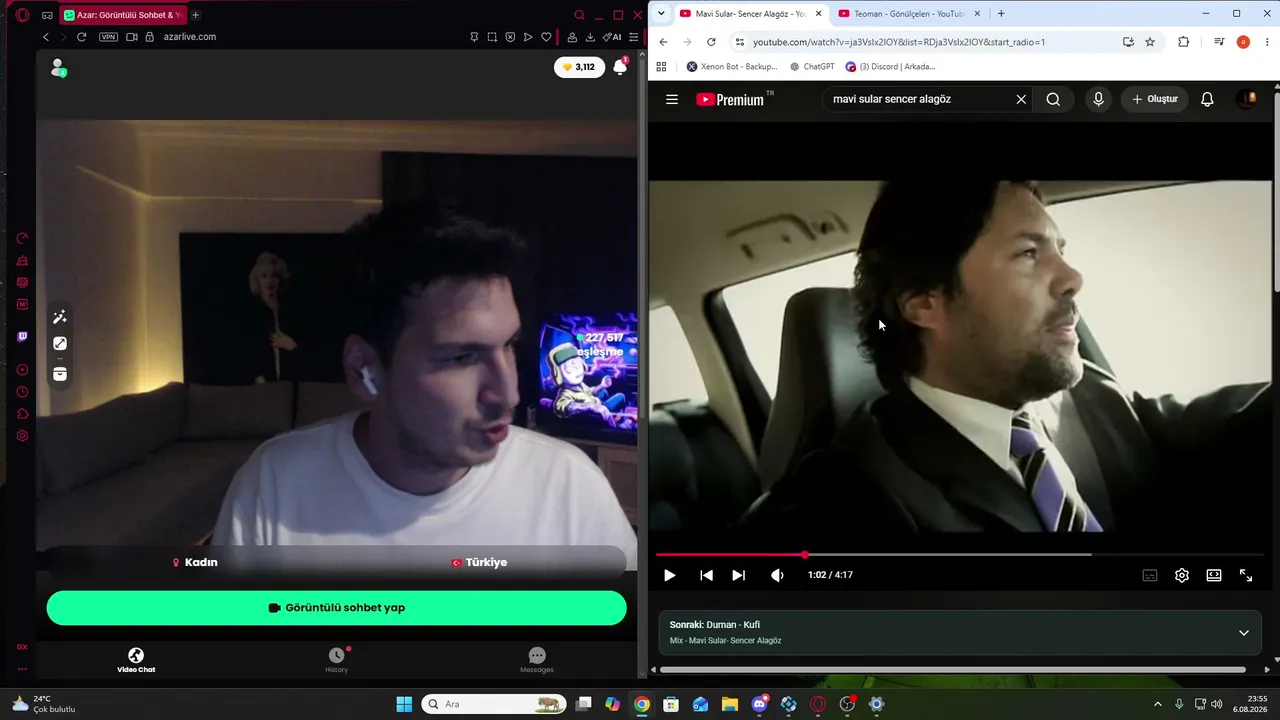Open Opera's heart bookmark icon

(x=546, y=37)
